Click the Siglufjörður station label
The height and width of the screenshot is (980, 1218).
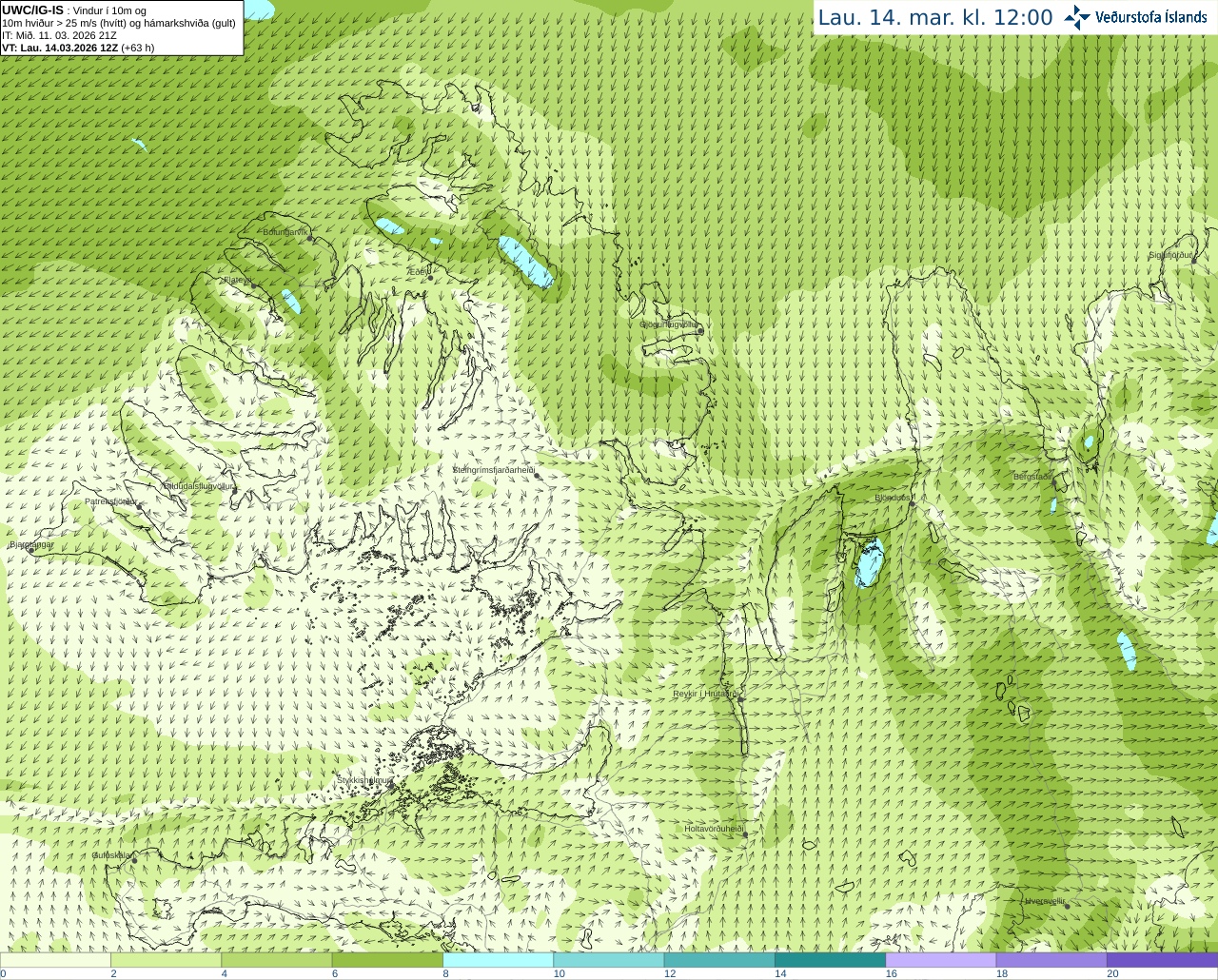(1170, 255)
